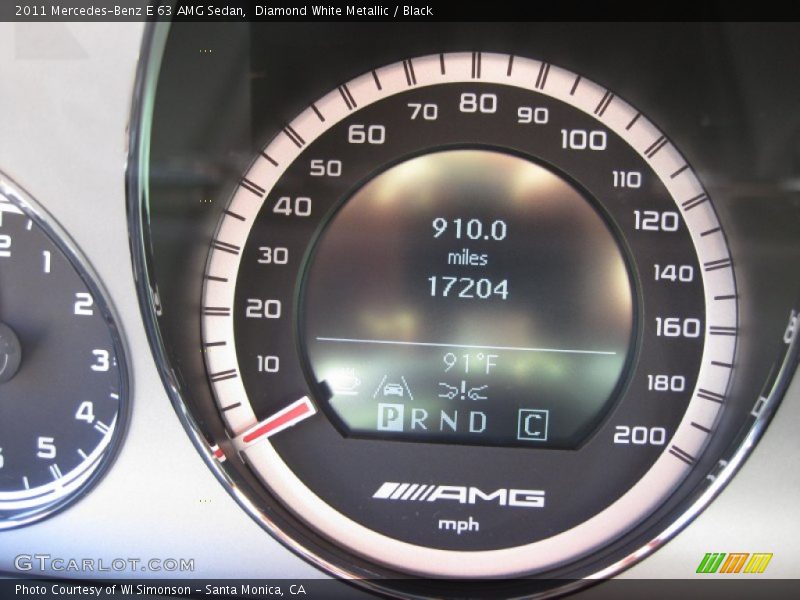
Task: Click the 17204 odometer reading
Action: click(x=468, y=288)
